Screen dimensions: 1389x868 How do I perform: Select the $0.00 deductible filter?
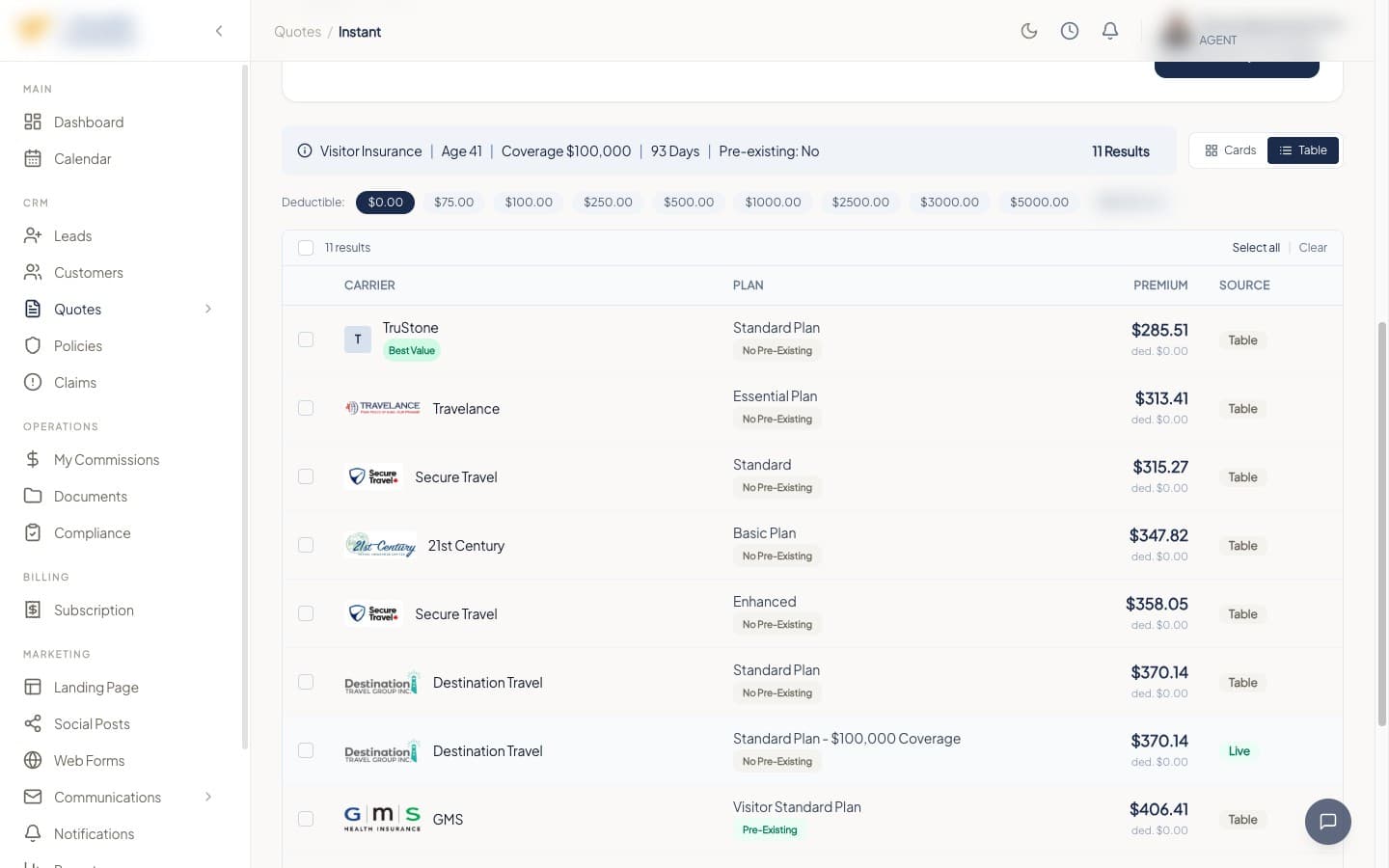click(385, 203)
